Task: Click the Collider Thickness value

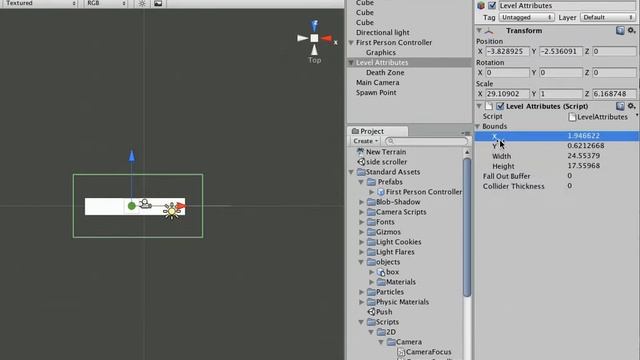Action: pos(569,186)
